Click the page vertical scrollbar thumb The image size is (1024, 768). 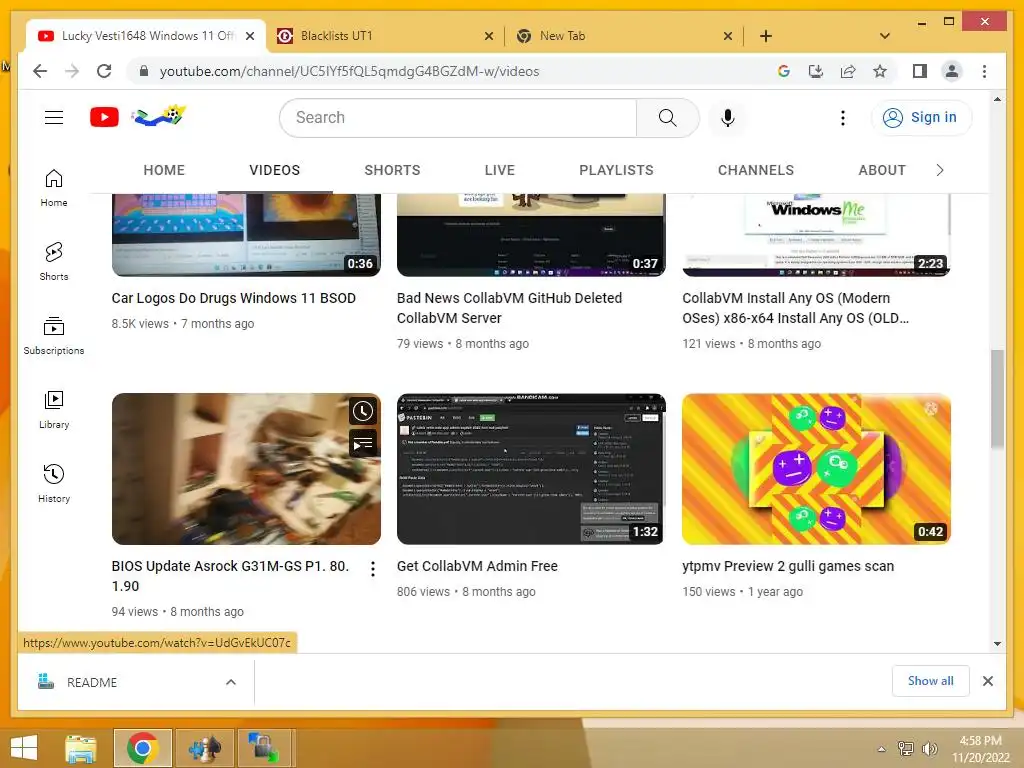(997, 398)
